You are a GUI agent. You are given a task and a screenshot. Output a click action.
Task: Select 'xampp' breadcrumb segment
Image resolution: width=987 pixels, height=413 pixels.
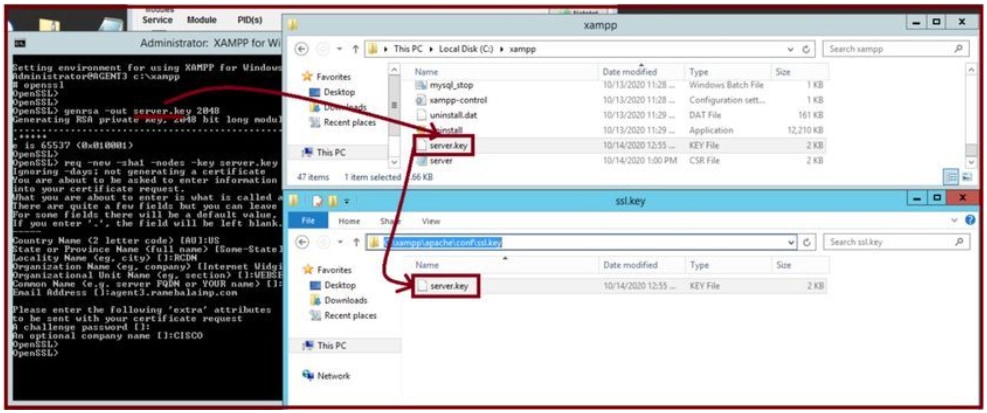524,48
